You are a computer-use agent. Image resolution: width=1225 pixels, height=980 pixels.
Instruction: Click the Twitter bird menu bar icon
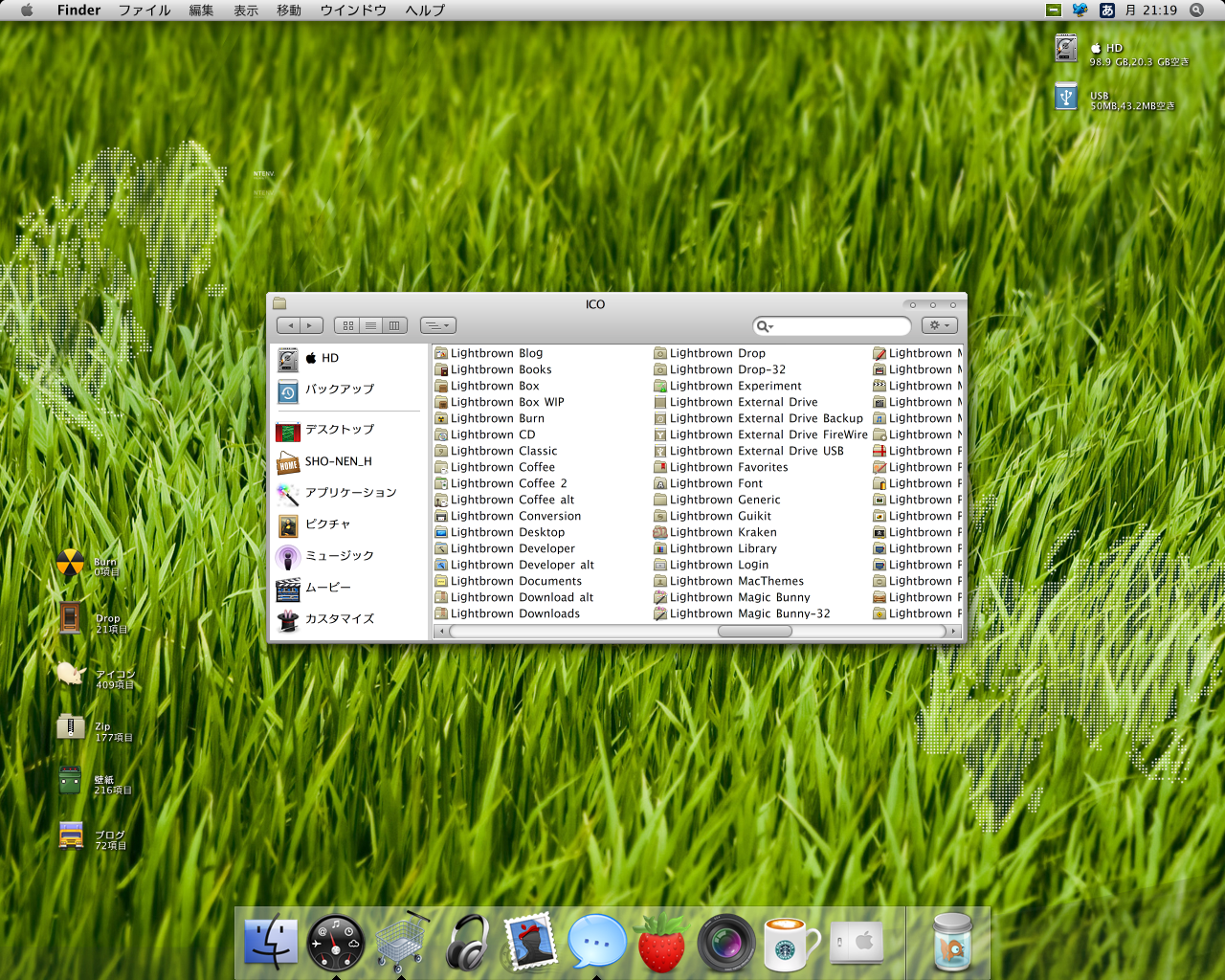[1080, 10]
